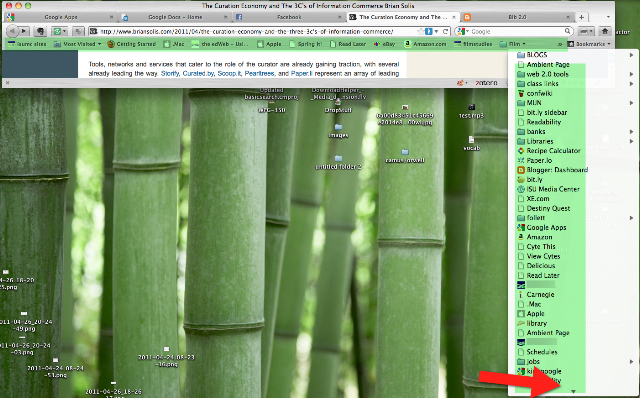
Task: Open Film folder dropdown in bookmarks bar
Action: click(513, 44)
